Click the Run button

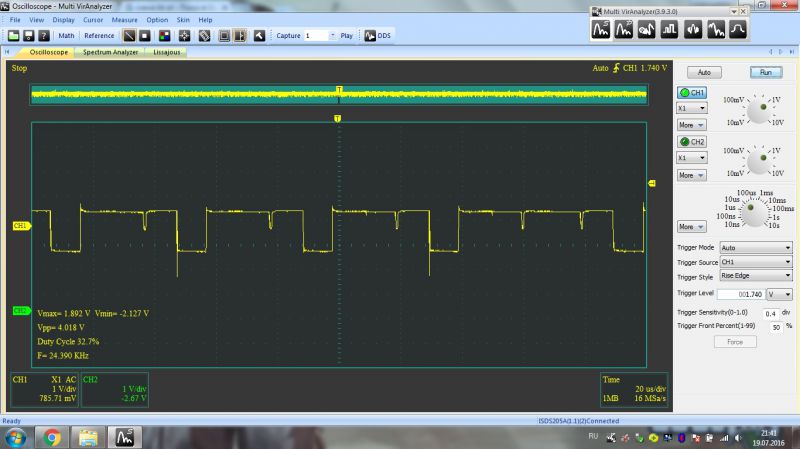pyautogui.click(x=766, y=72)
